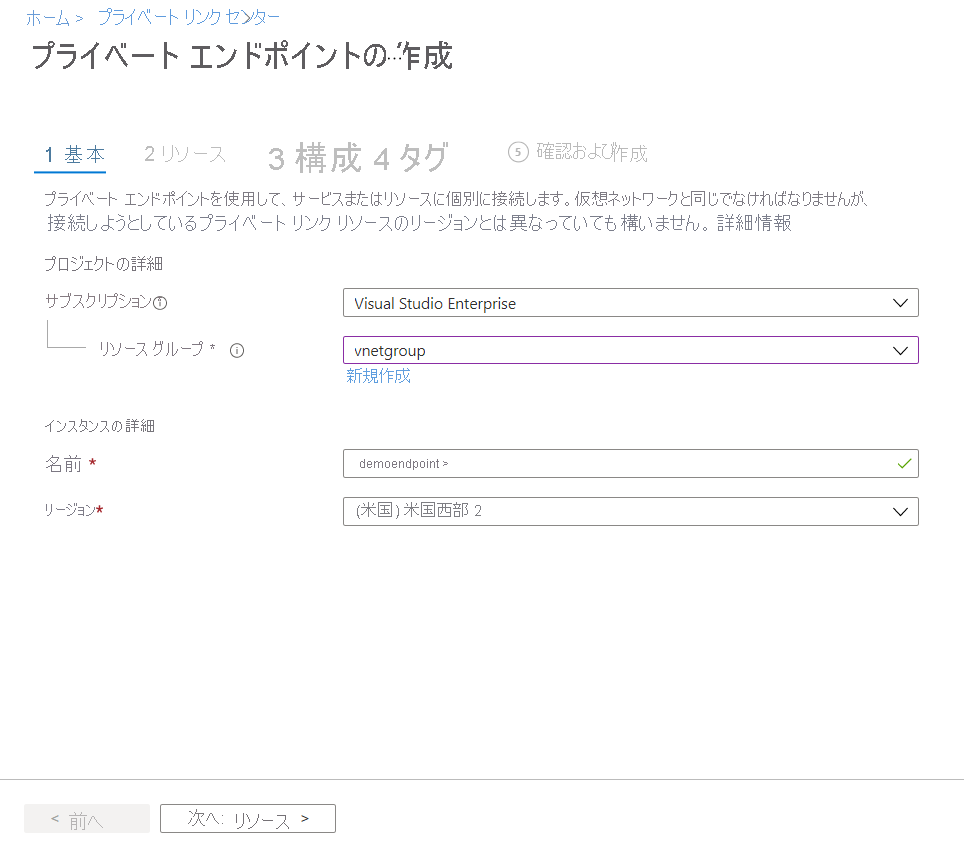Click the プロジェクトの詳細 heading text
Viewport: 964px width, 857px height.
103,264
